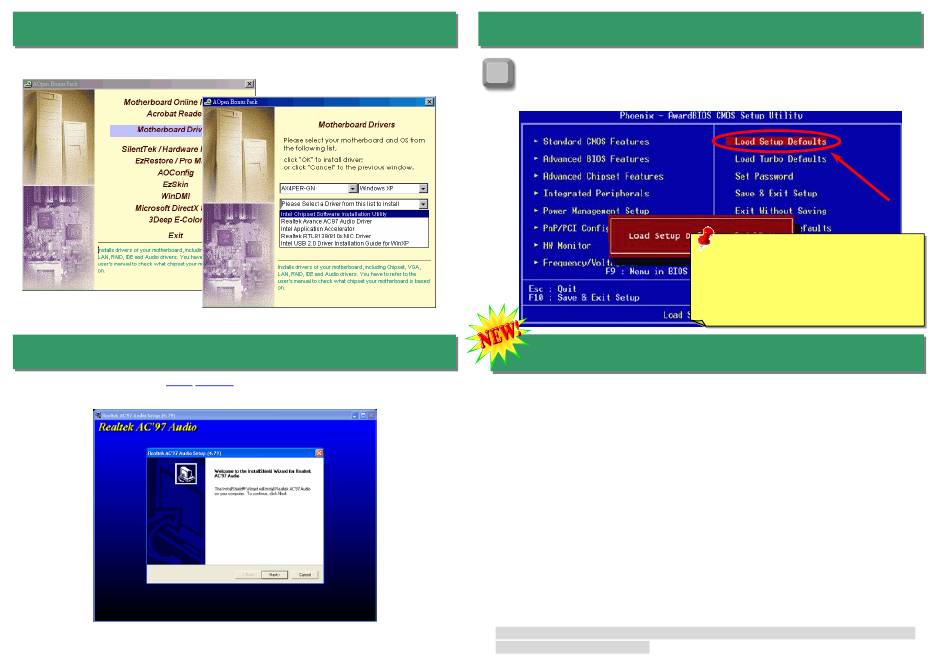The image size is (950, 659).
Task: Click the rear Bonus Pack title bar icon
Action: tap(28, 84)
